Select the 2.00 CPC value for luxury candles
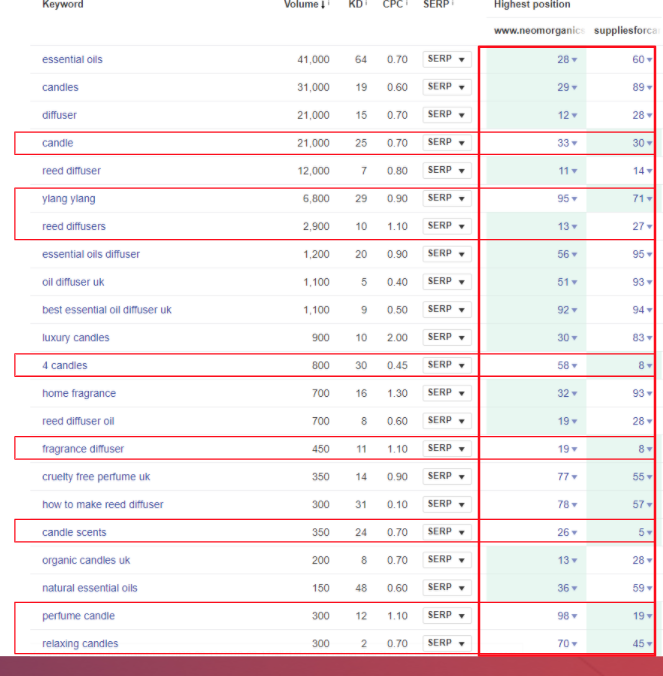 point(397,338)
